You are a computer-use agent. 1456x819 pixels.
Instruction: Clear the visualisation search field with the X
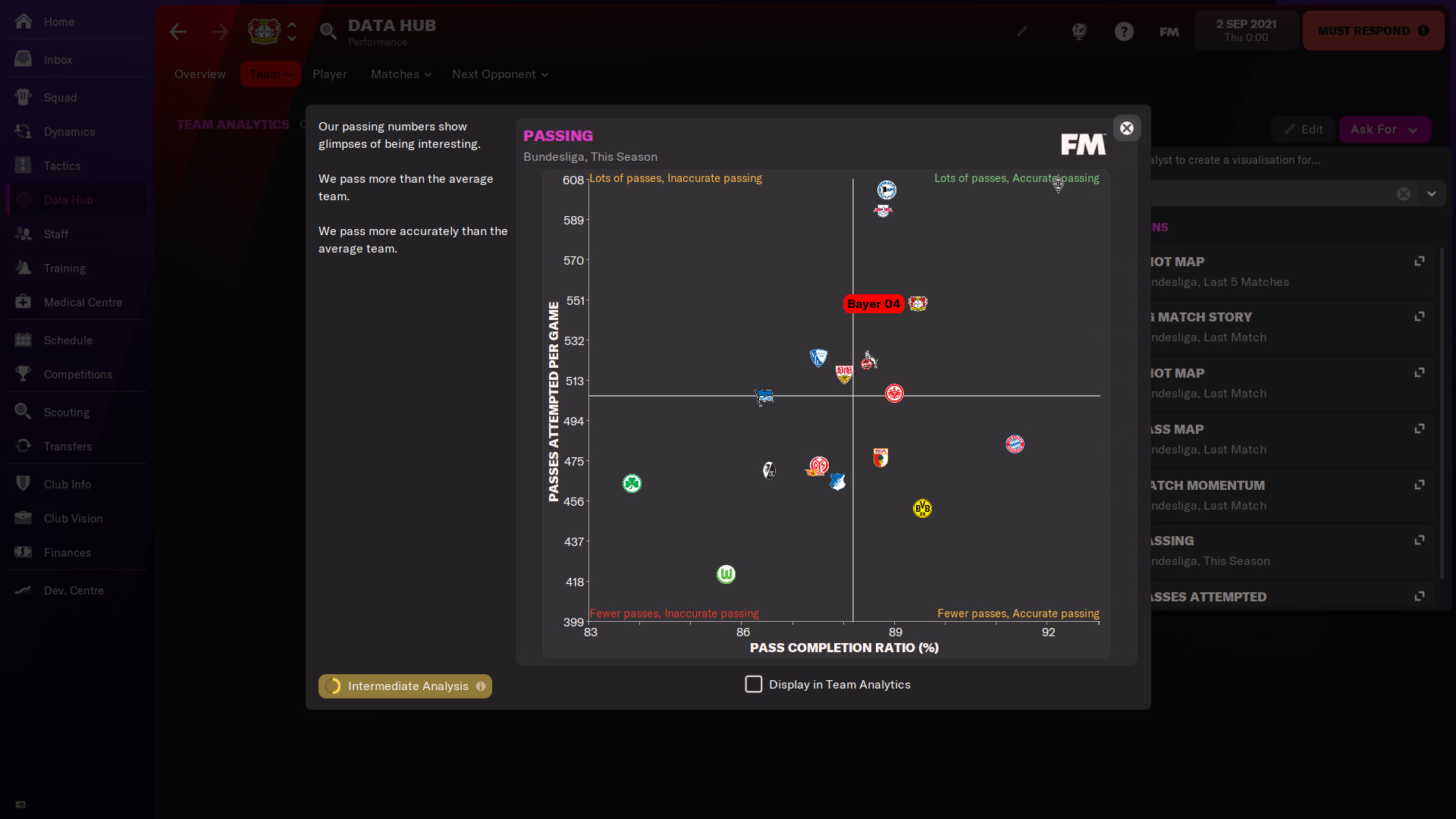point(1404,193)
